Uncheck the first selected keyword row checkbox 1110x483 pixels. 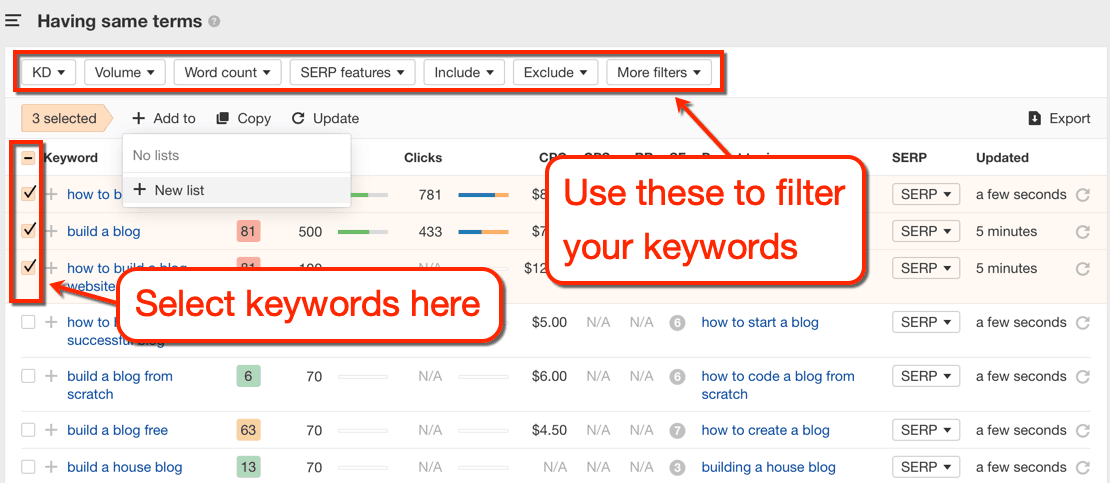pyautogui.click(x=28, y=194)
